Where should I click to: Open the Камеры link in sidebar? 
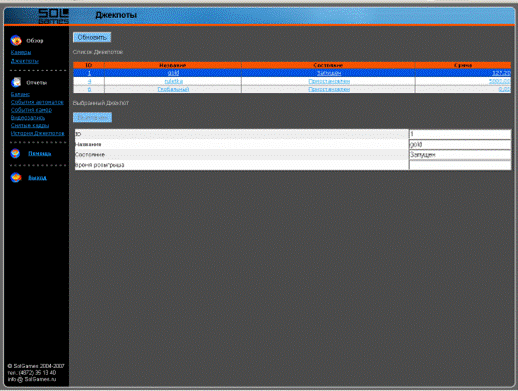coord(21,52)
